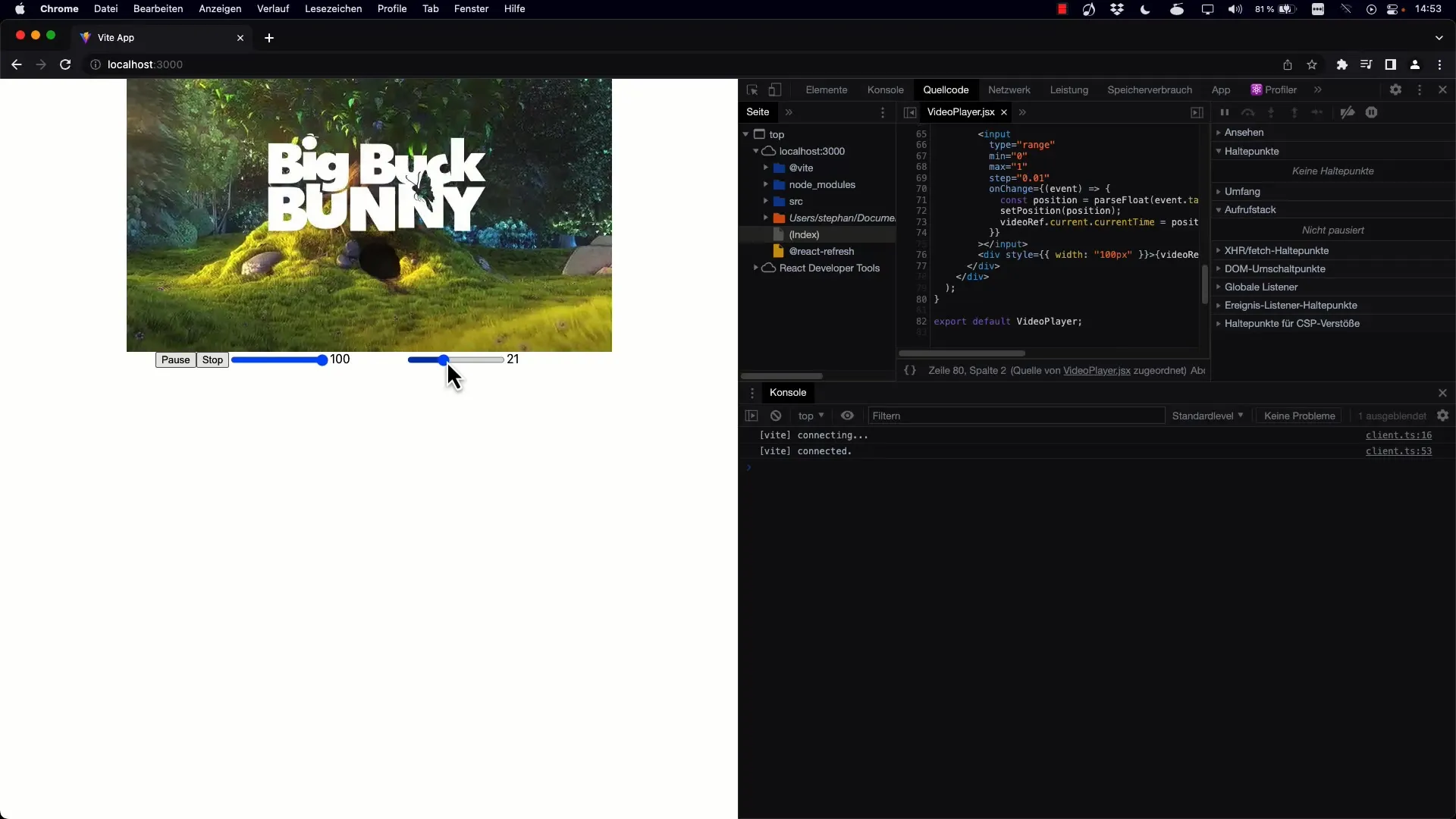Screen dimensions: 1456x819
Task: Toggle pause on exceptions icon
Action: coord(1371,112)
